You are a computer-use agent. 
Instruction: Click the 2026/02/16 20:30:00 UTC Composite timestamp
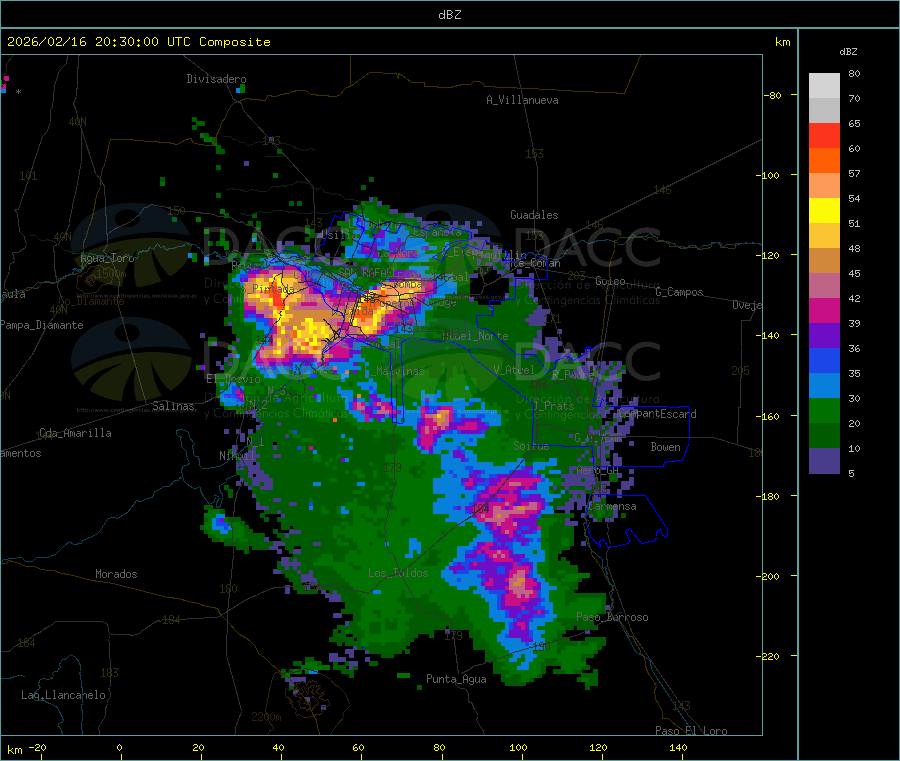tap(138, 42)
